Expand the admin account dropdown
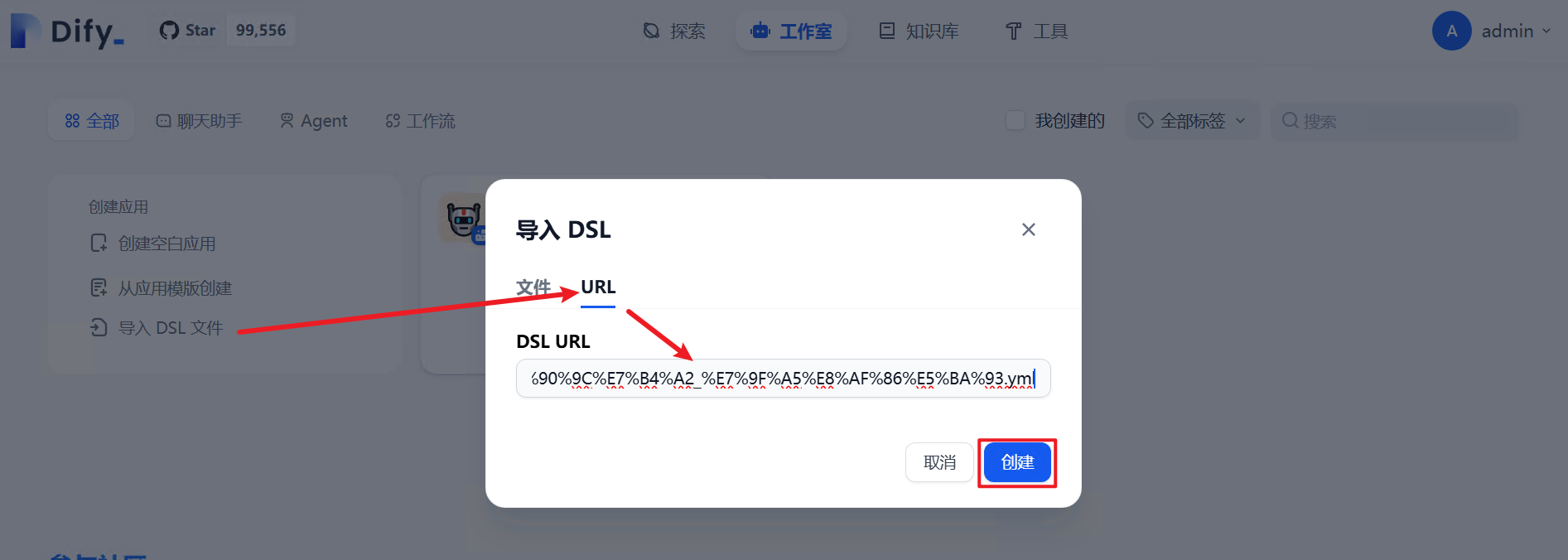1568x560 pixels. point(1516,31)
